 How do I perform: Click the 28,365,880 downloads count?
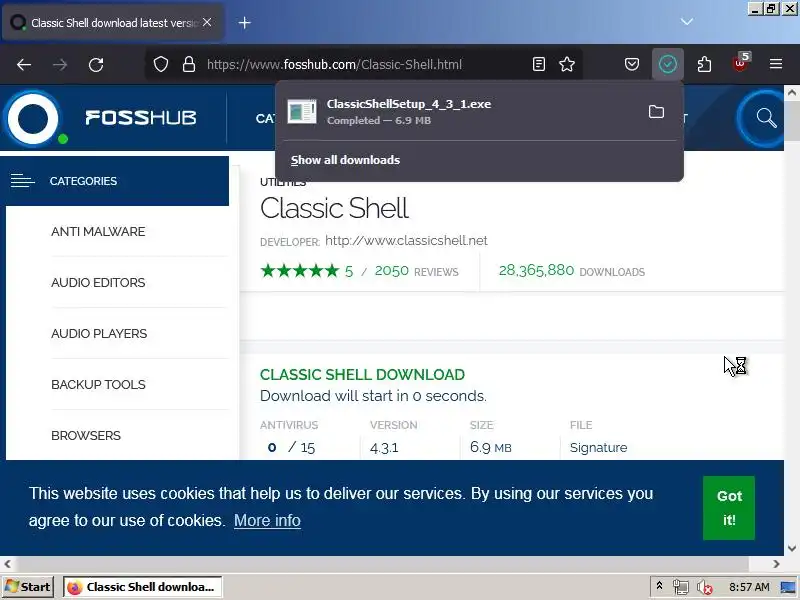click(x=536, y=270)
